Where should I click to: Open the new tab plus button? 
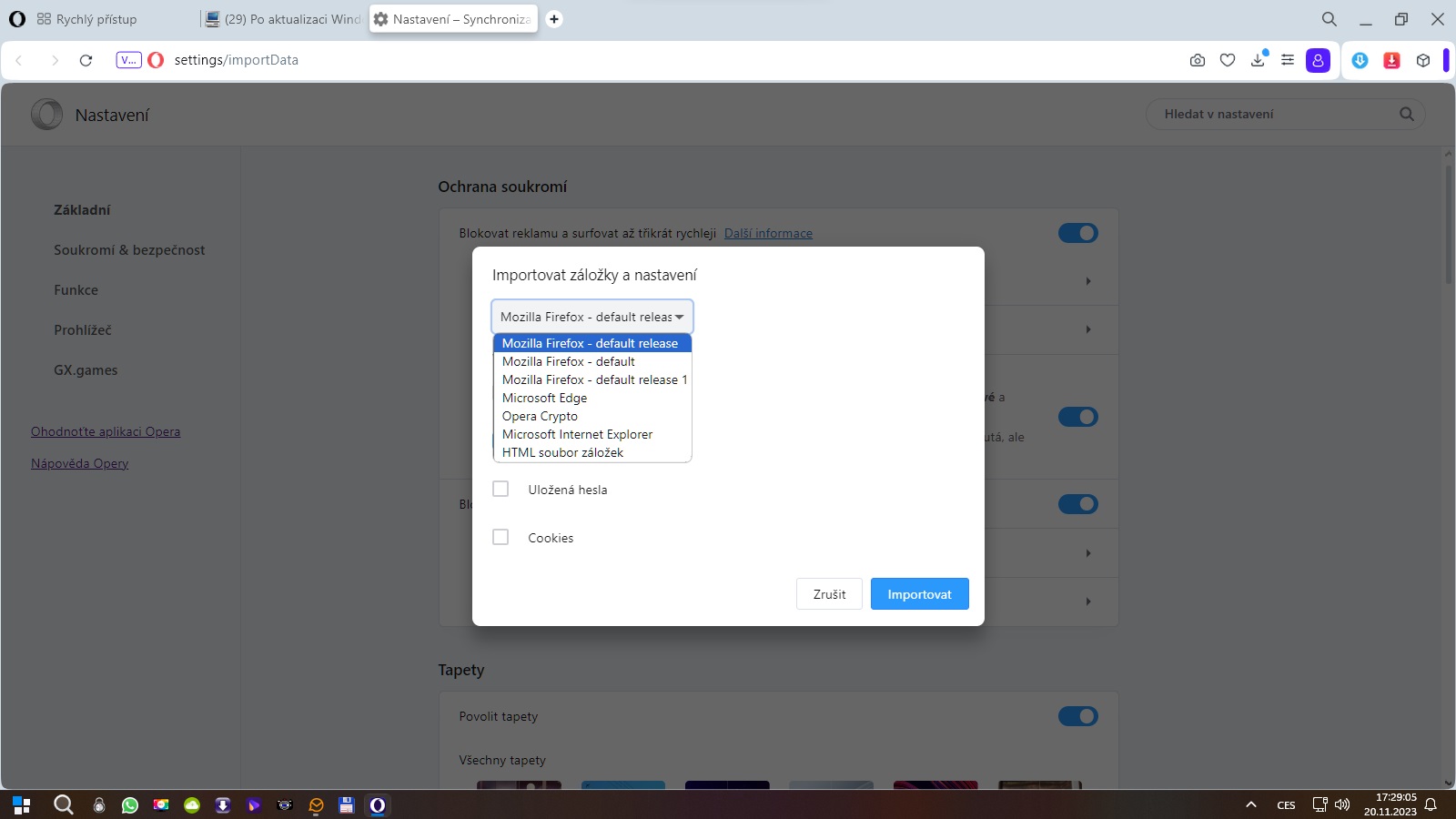(x=554, y=19)
